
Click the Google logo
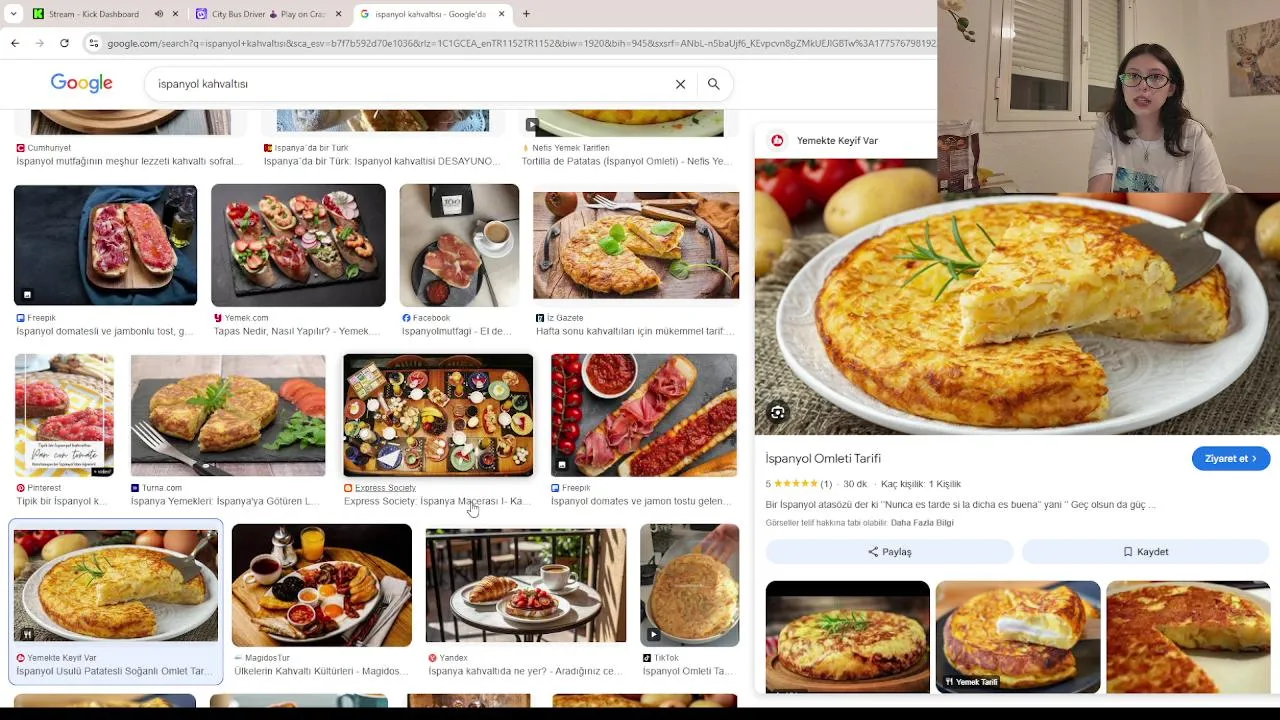tap(81, 83)
